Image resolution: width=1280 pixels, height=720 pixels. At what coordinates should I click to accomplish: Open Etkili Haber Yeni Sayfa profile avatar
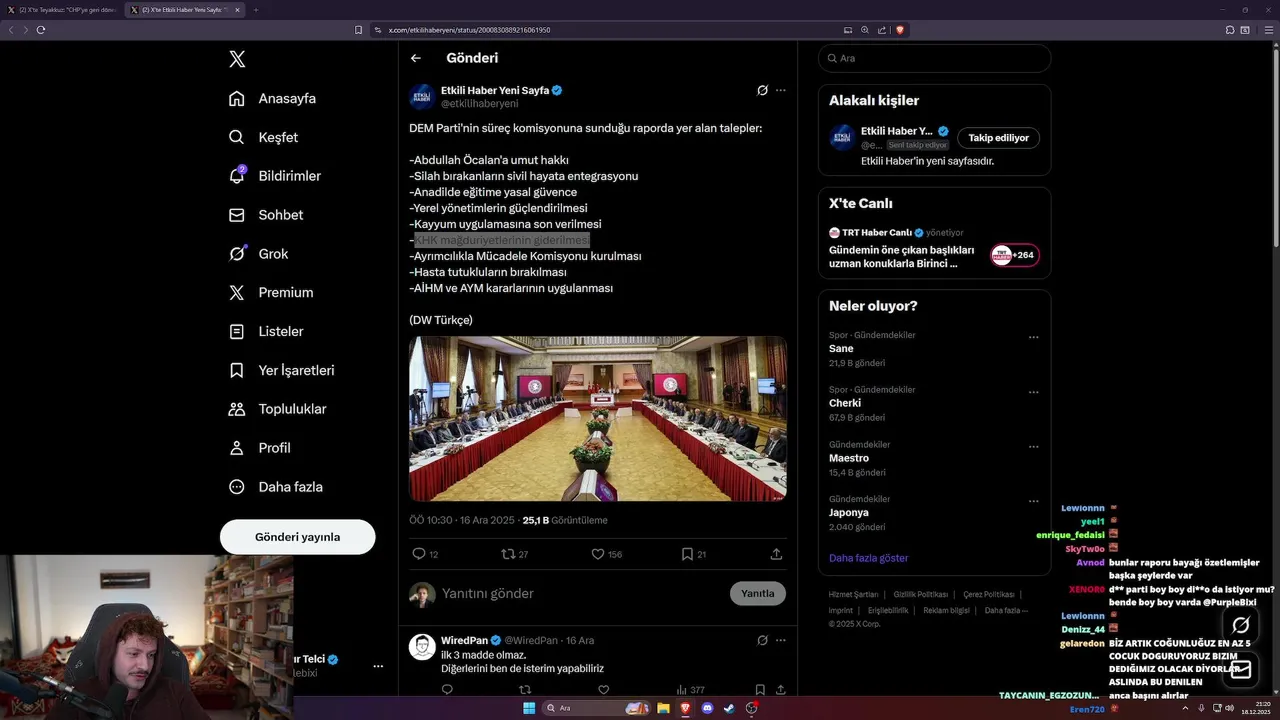[422, 97]
